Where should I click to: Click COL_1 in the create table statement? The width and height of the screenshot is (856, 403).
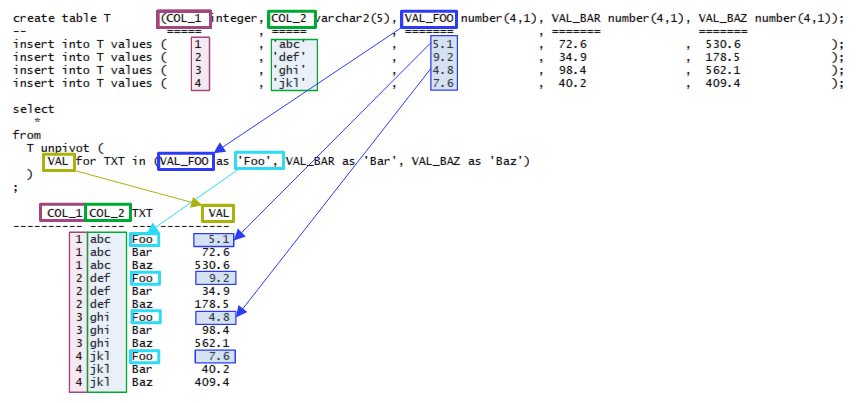click(x=184, y=19)
